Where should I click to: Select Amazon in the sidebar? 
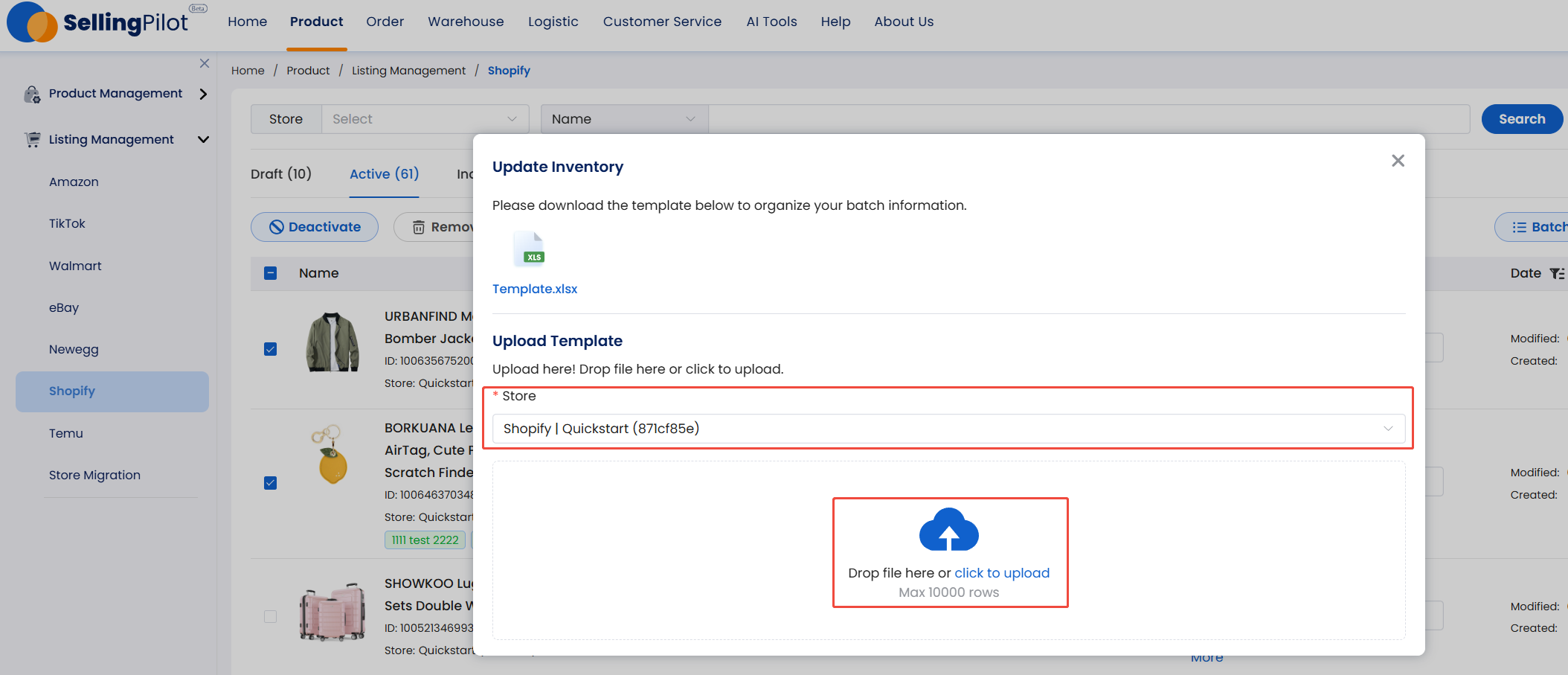point(74,182)
